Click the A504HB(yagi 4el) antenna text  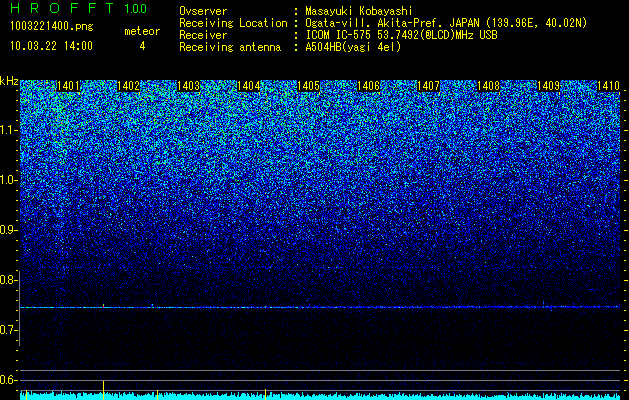(x=353, y=47)
